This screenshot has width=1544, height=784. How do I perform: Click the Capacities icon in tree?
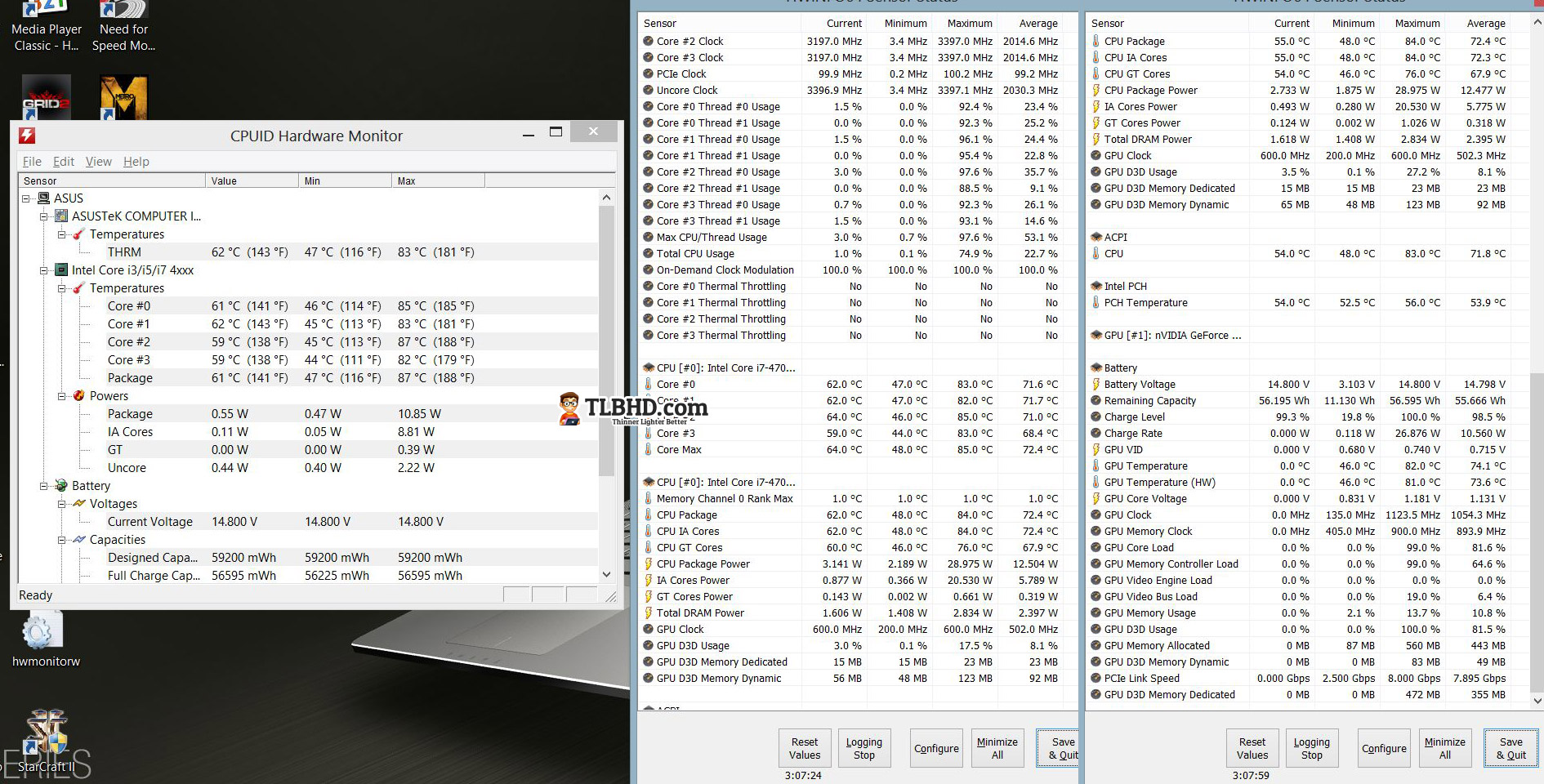click(79, 540)
